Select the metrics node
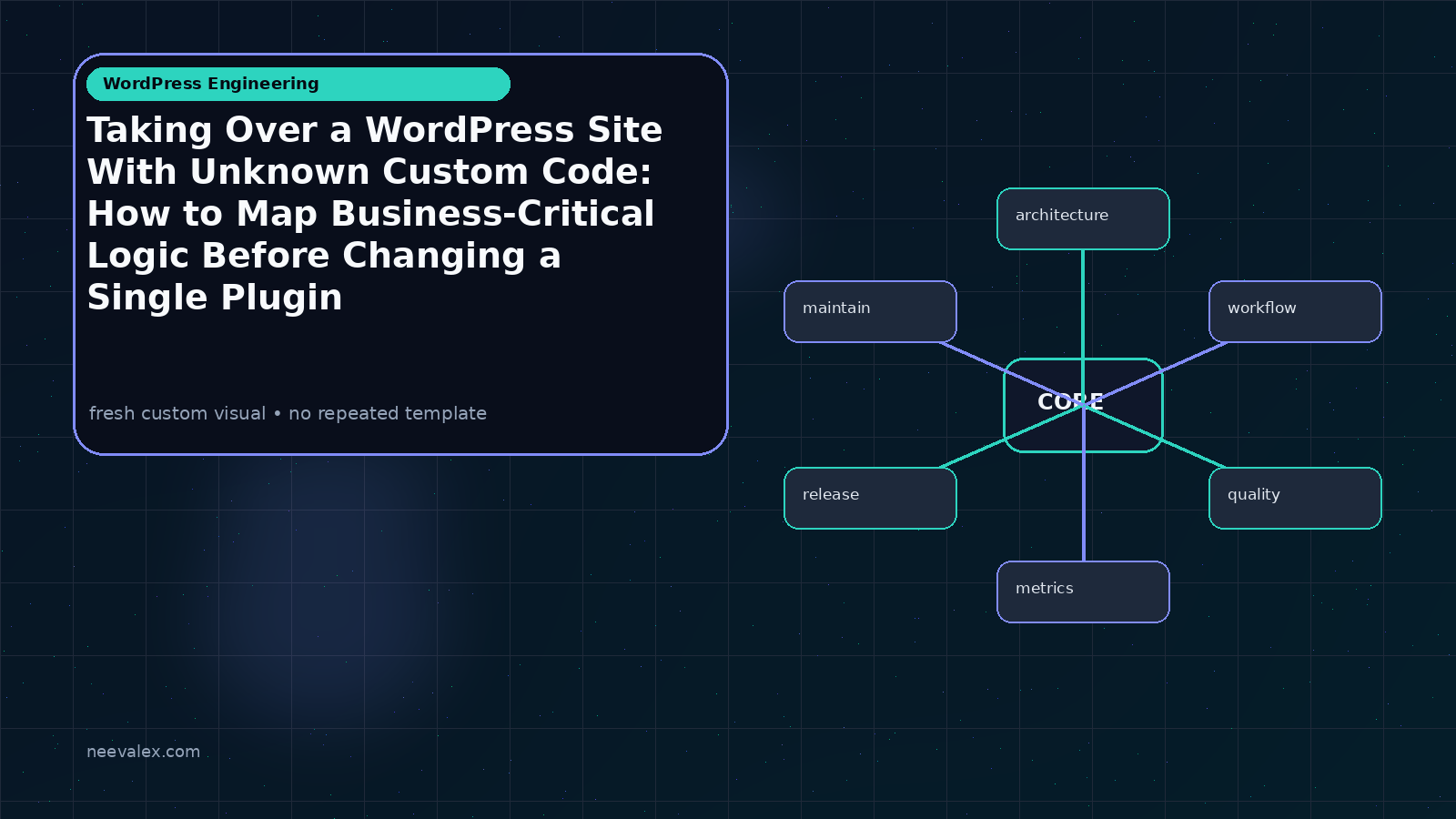 [1083, 591]
